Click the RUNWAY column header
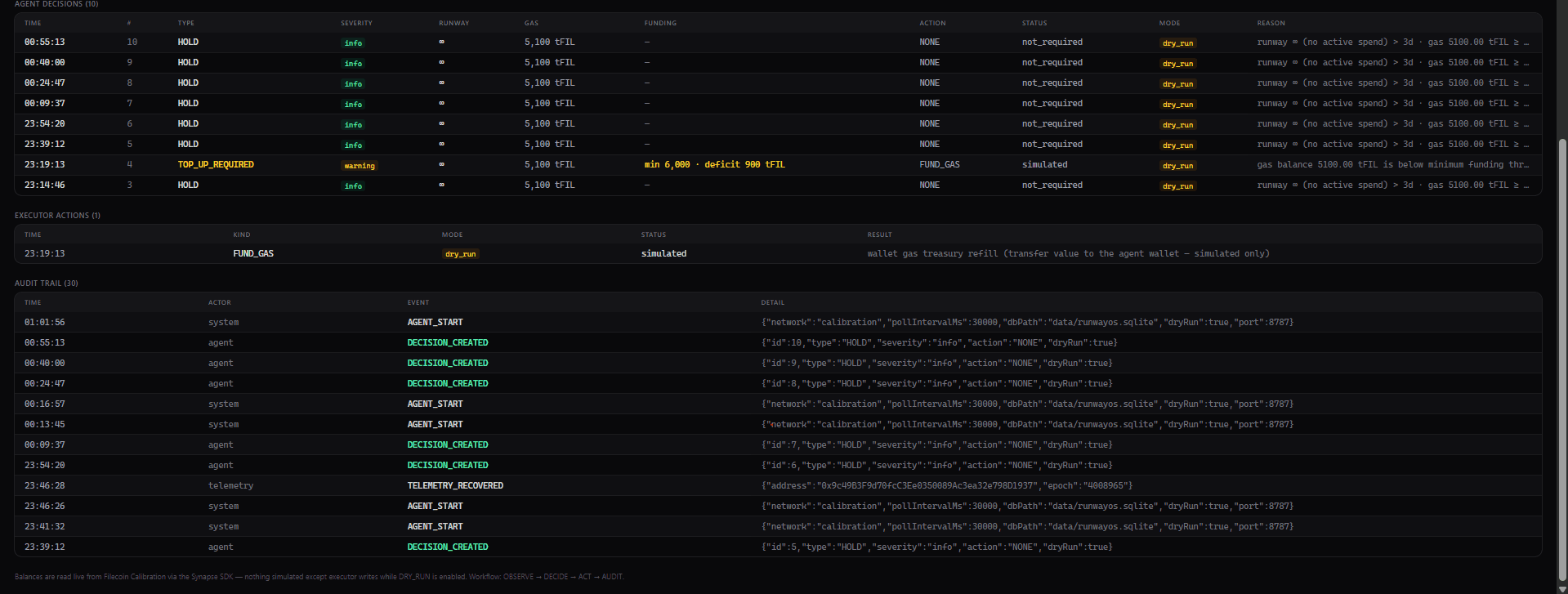 453,23
